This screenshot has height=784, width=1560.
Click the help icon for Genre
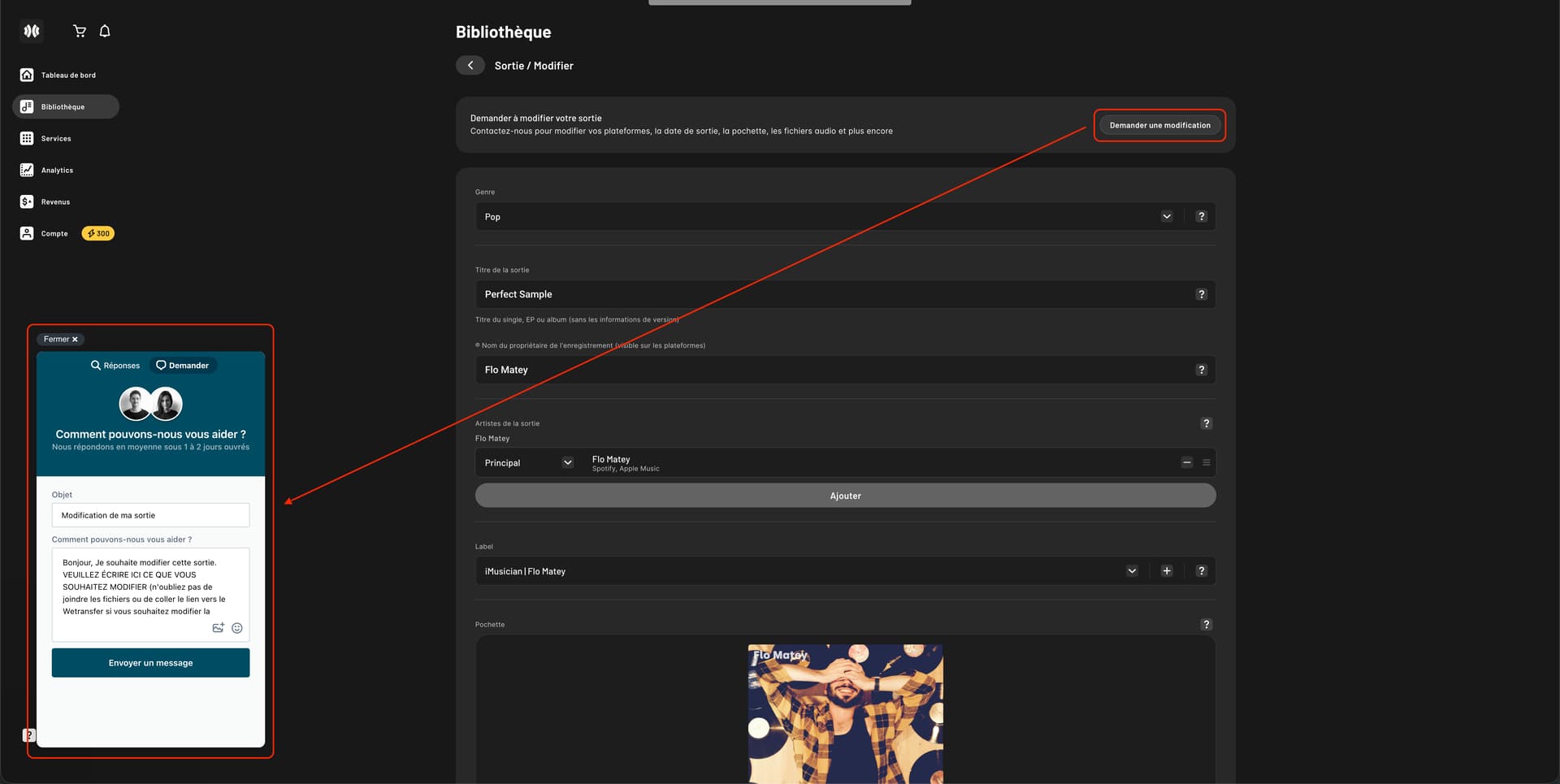[1201, 217]
